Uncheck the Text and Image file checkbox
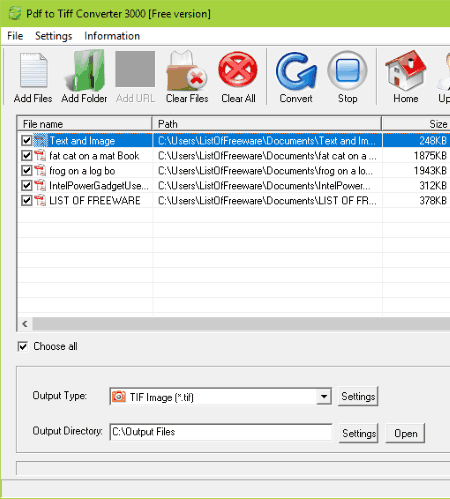Viewport: 450px width, 499px height. click(x=26, y=140)
